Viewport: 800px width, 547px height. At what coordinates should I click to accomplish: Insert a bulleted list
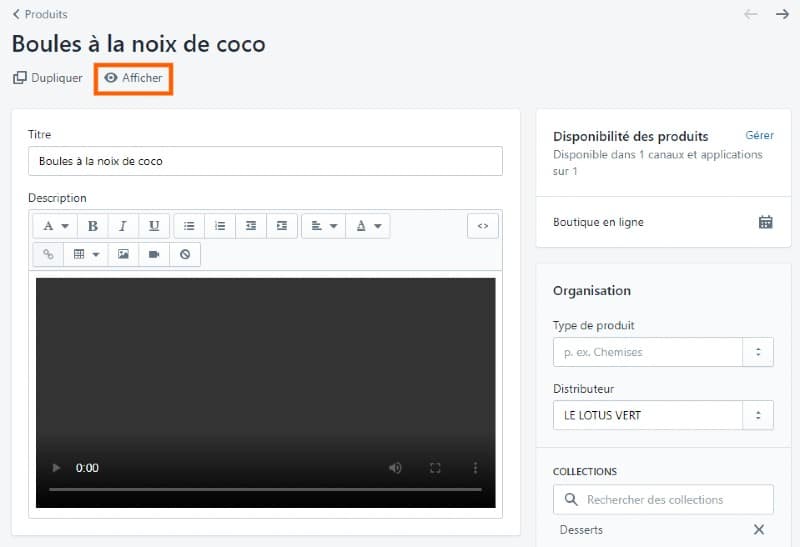click(189, 226)
